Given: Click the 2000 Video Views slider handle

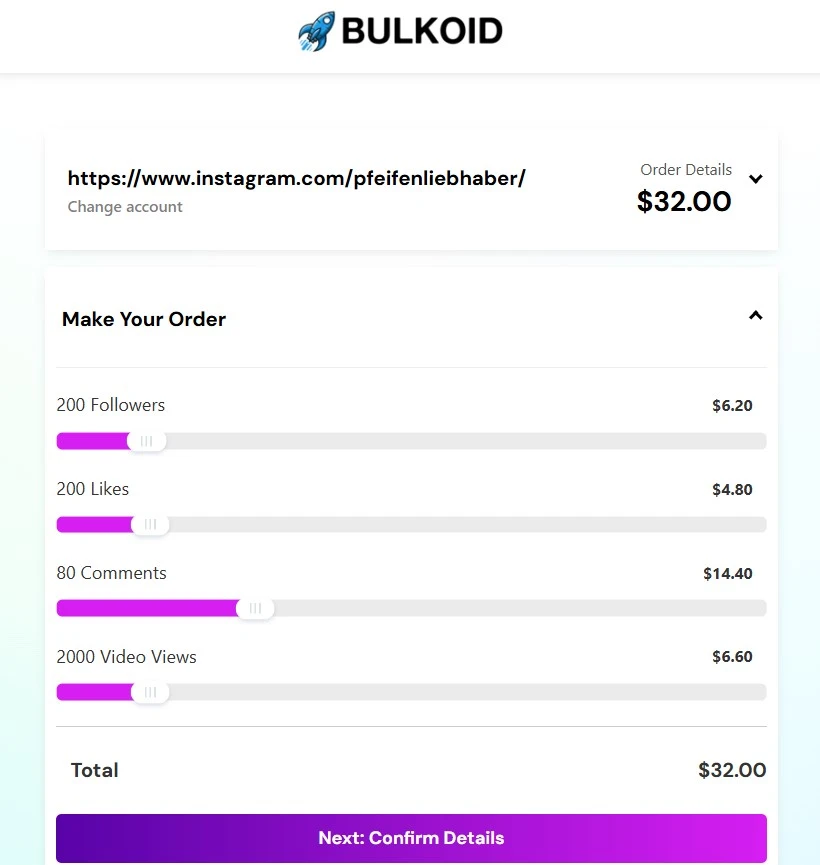Looking at the screenshot, I should (x=150, y=691).
